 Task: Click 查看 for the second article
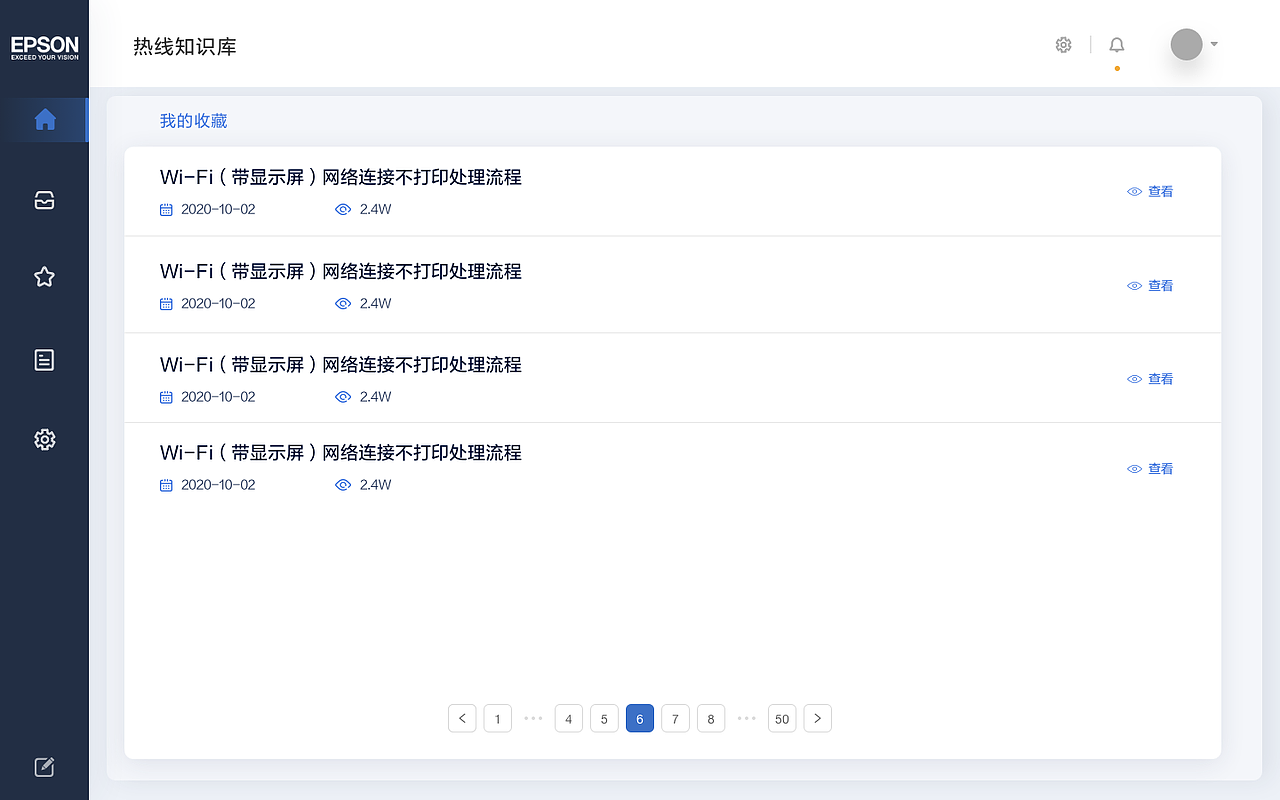1150,285
